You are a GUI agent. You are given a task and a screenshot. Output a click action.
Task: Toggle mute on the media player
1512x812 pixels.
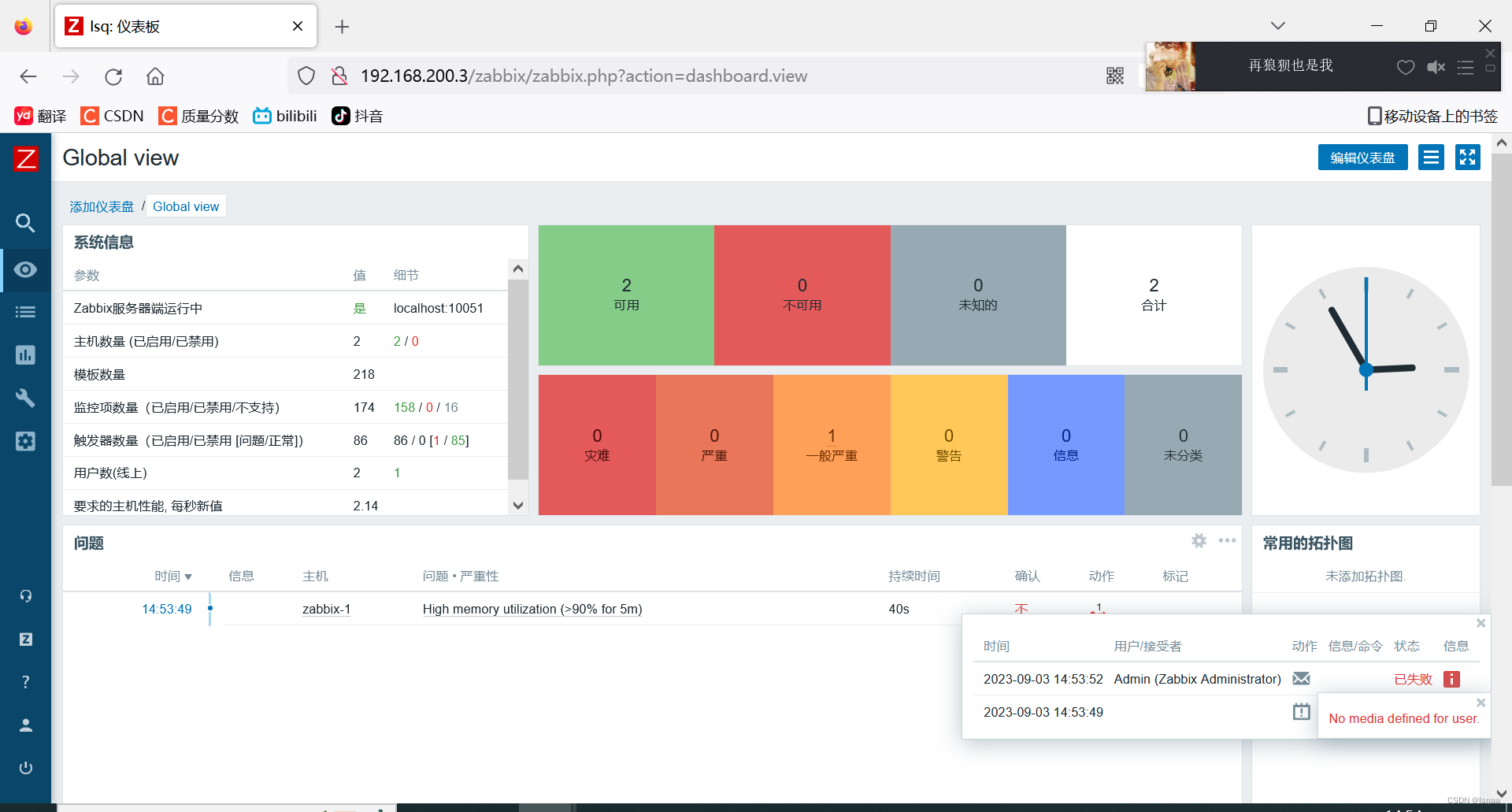(x=1436, y=67)
